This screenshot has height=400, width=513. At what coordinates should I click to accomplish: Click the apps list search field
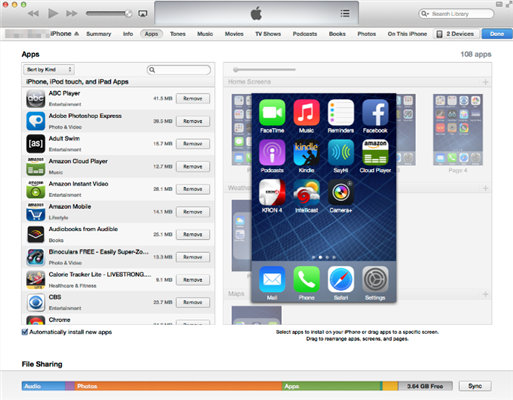pos(179,70)
